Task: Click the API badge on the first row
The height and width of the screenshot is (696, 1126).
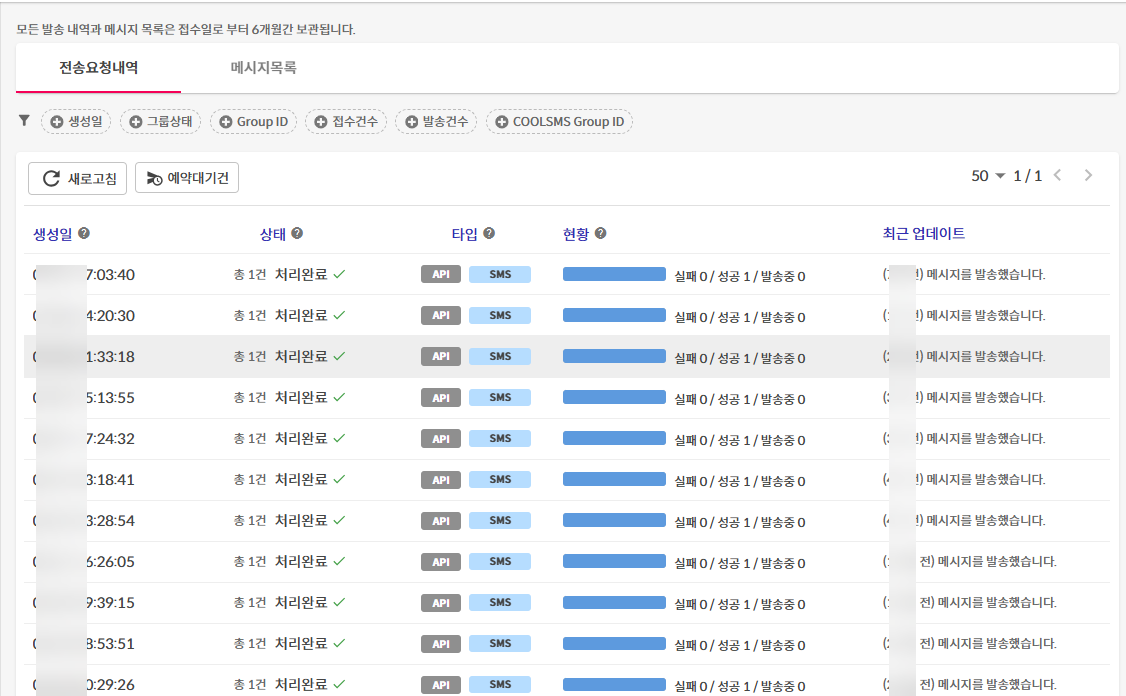Action: pos(441,273)
